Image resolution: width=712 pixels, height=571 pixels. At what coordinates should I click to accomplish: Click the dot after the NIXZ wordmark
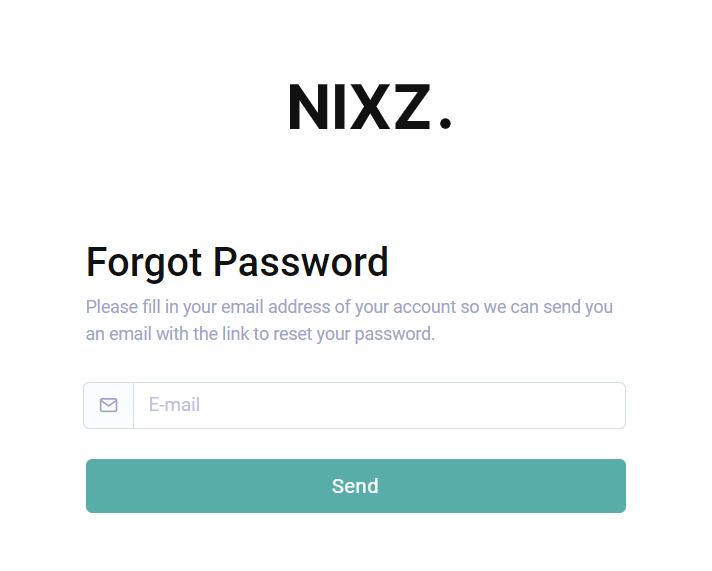pos(445,123)
